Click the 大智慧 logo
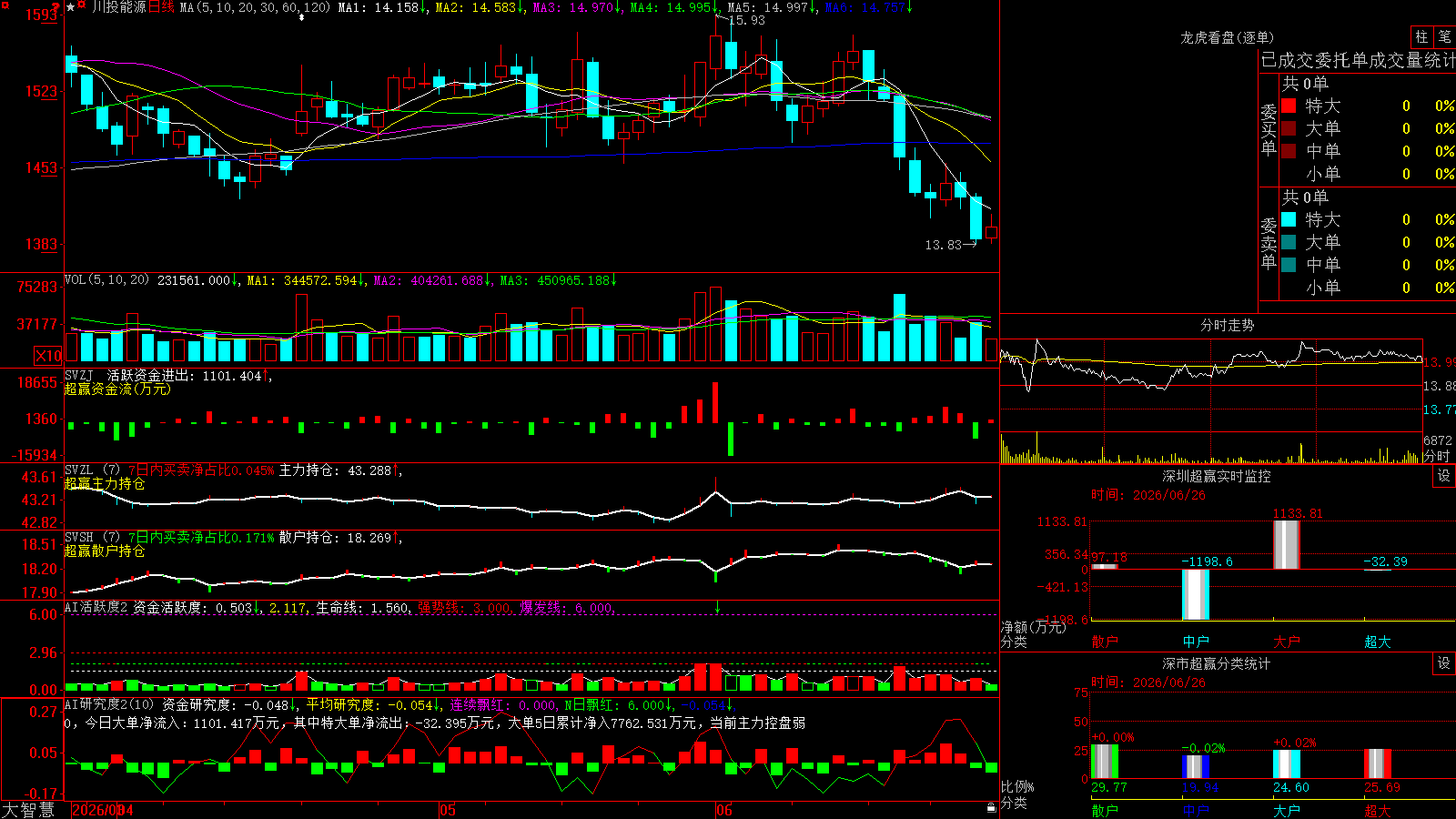 click(28, 810)
